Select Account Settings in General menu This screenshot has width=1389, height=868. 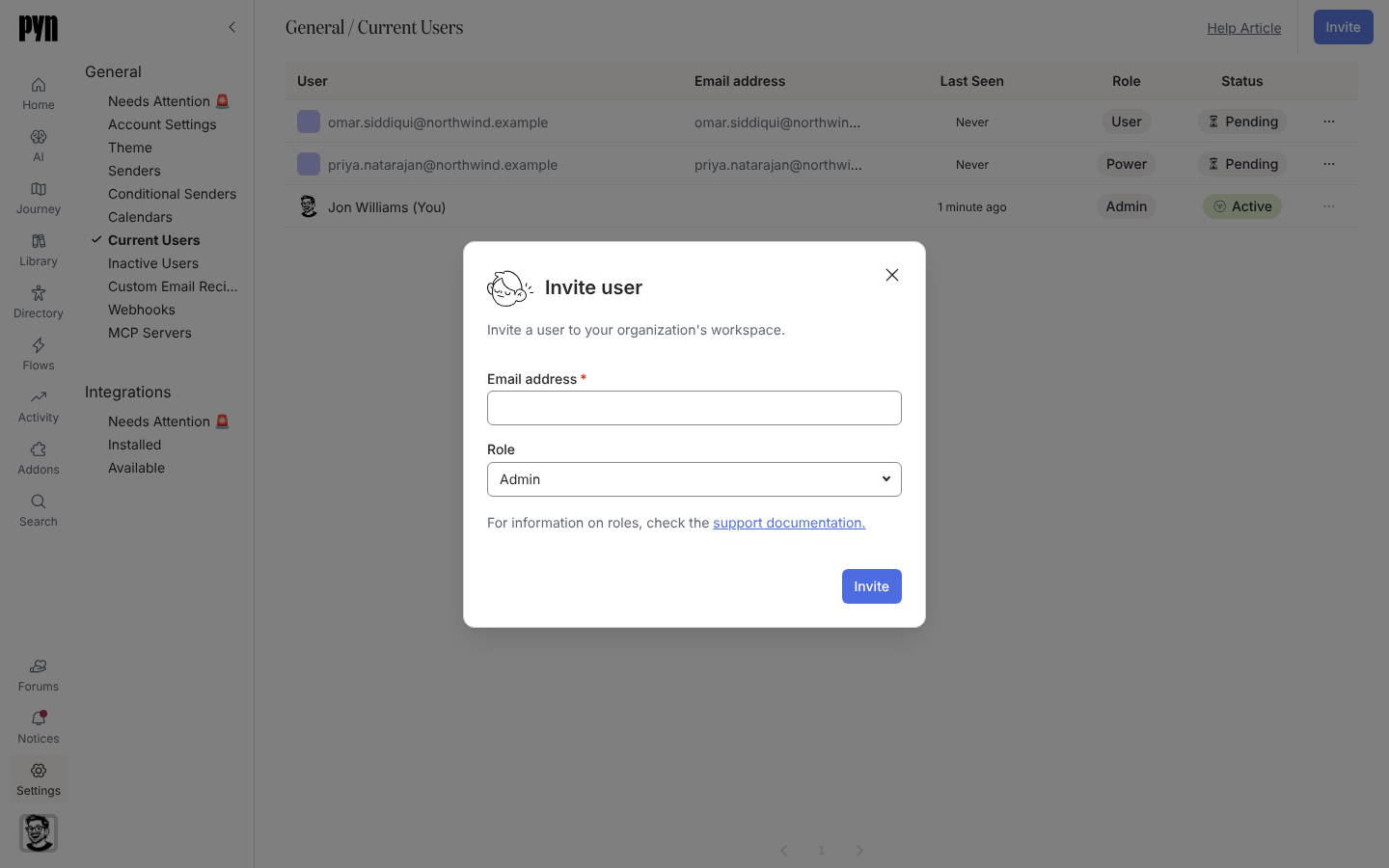point(162,124)
